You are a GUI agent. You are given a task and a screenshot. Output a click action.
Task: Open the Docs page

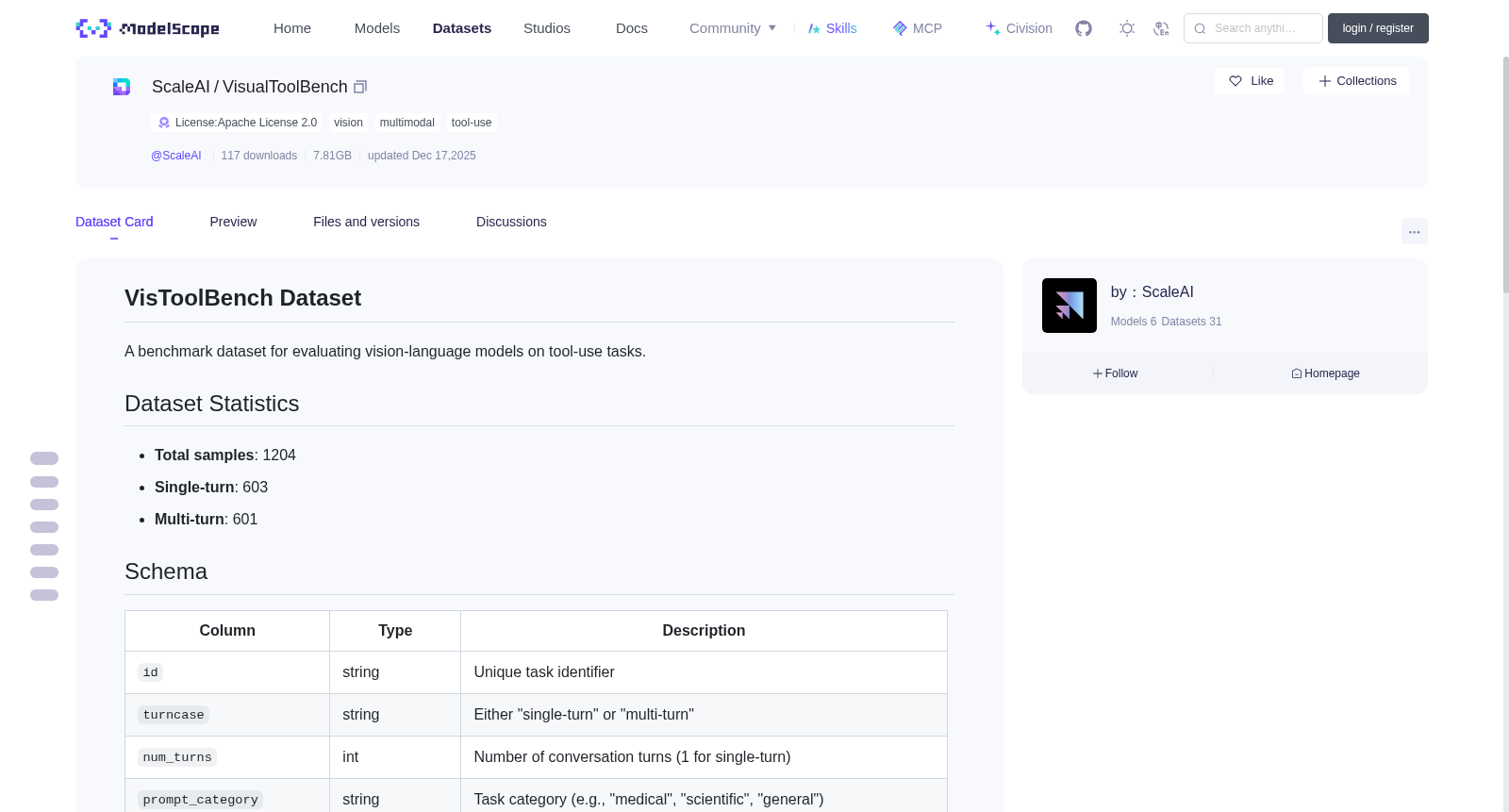632,28
